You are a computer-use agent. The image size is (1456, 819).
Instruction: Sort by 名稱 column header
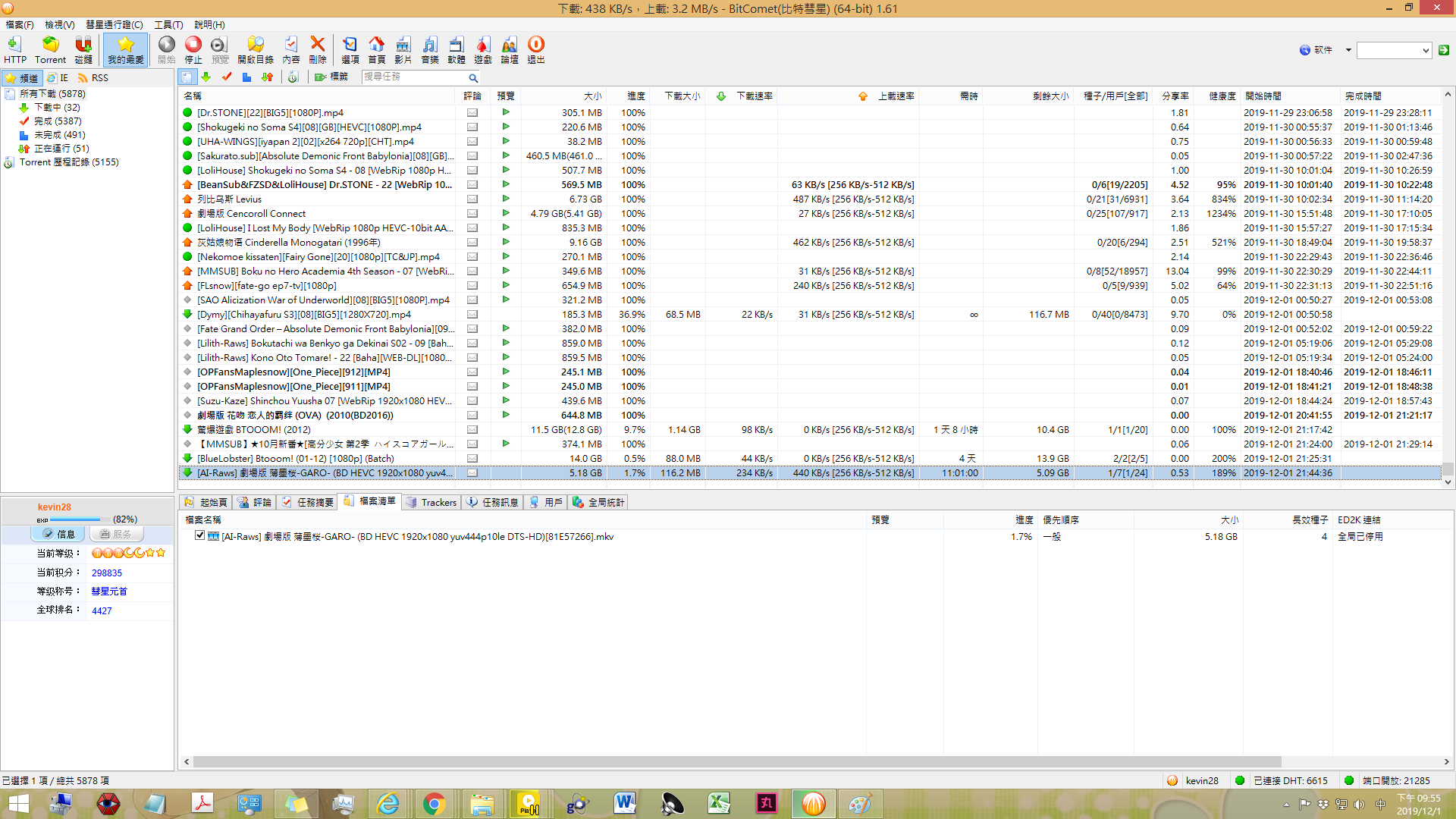click(x=318, y=96)
